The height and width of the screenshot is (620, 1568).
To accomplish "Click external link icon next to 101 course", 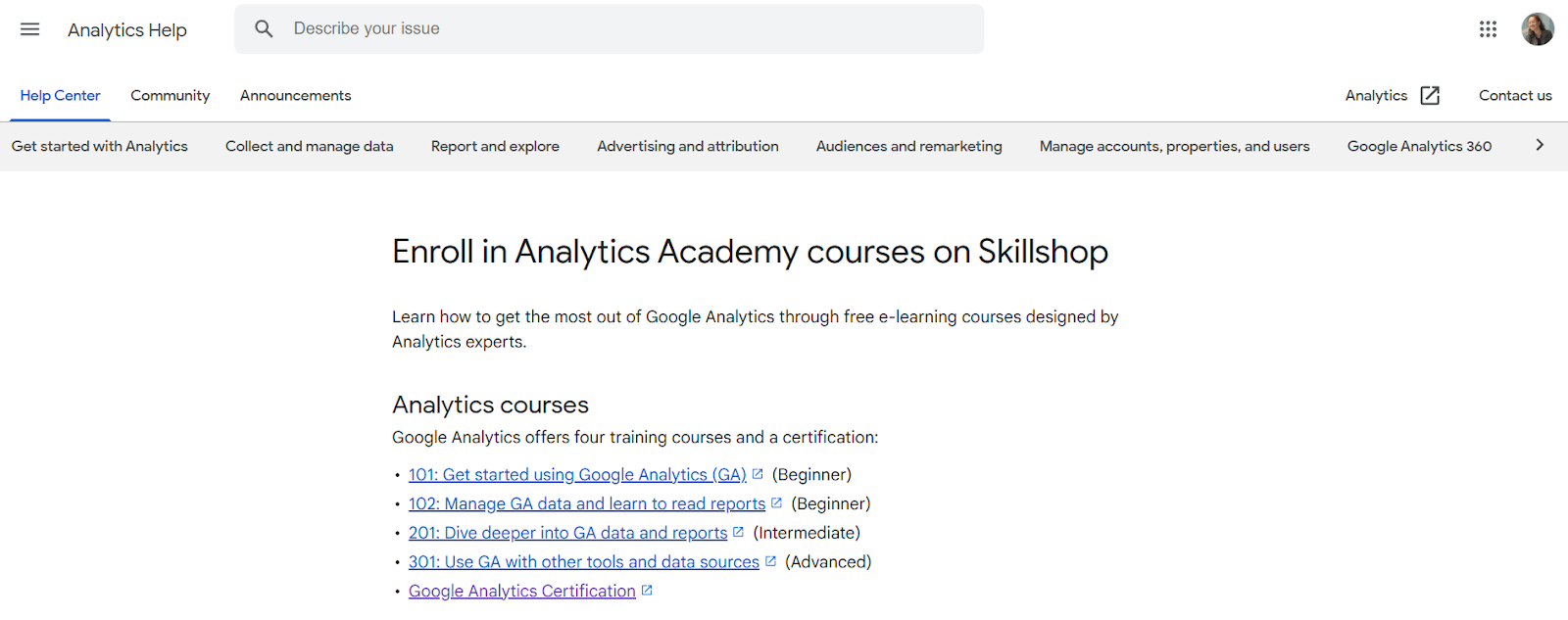I will (x=758, y=473).
